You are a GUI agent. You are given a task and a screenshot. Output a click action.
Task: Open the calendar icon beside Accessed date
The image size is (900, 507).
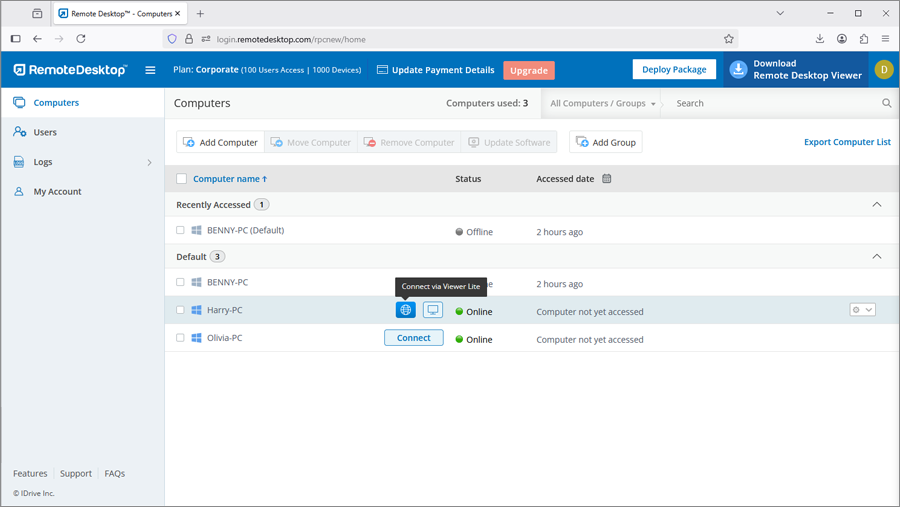[606, 179]
